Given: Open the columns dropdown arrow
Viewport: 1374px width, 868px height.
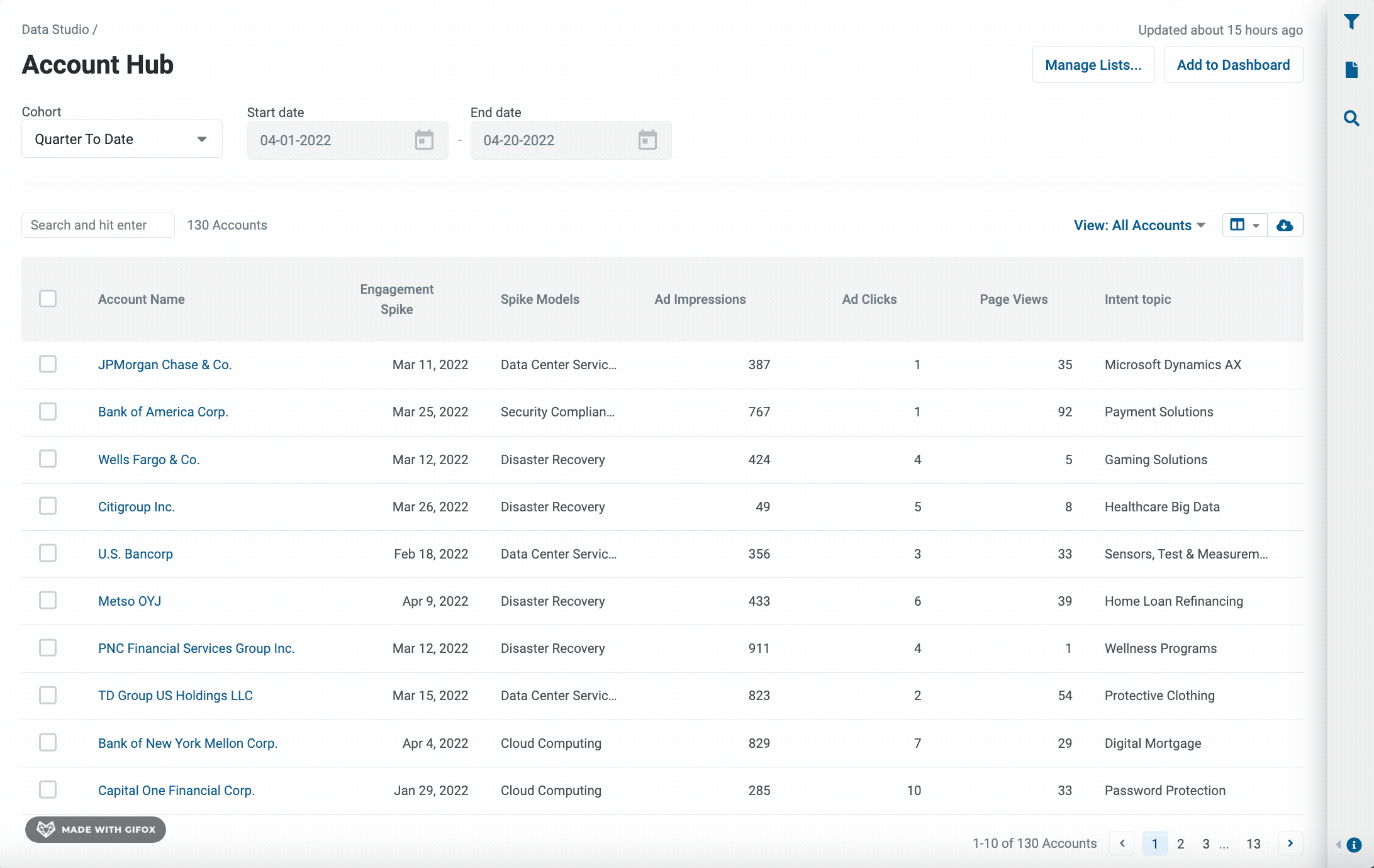Looking at the screenshot, I should (1256, 225).
